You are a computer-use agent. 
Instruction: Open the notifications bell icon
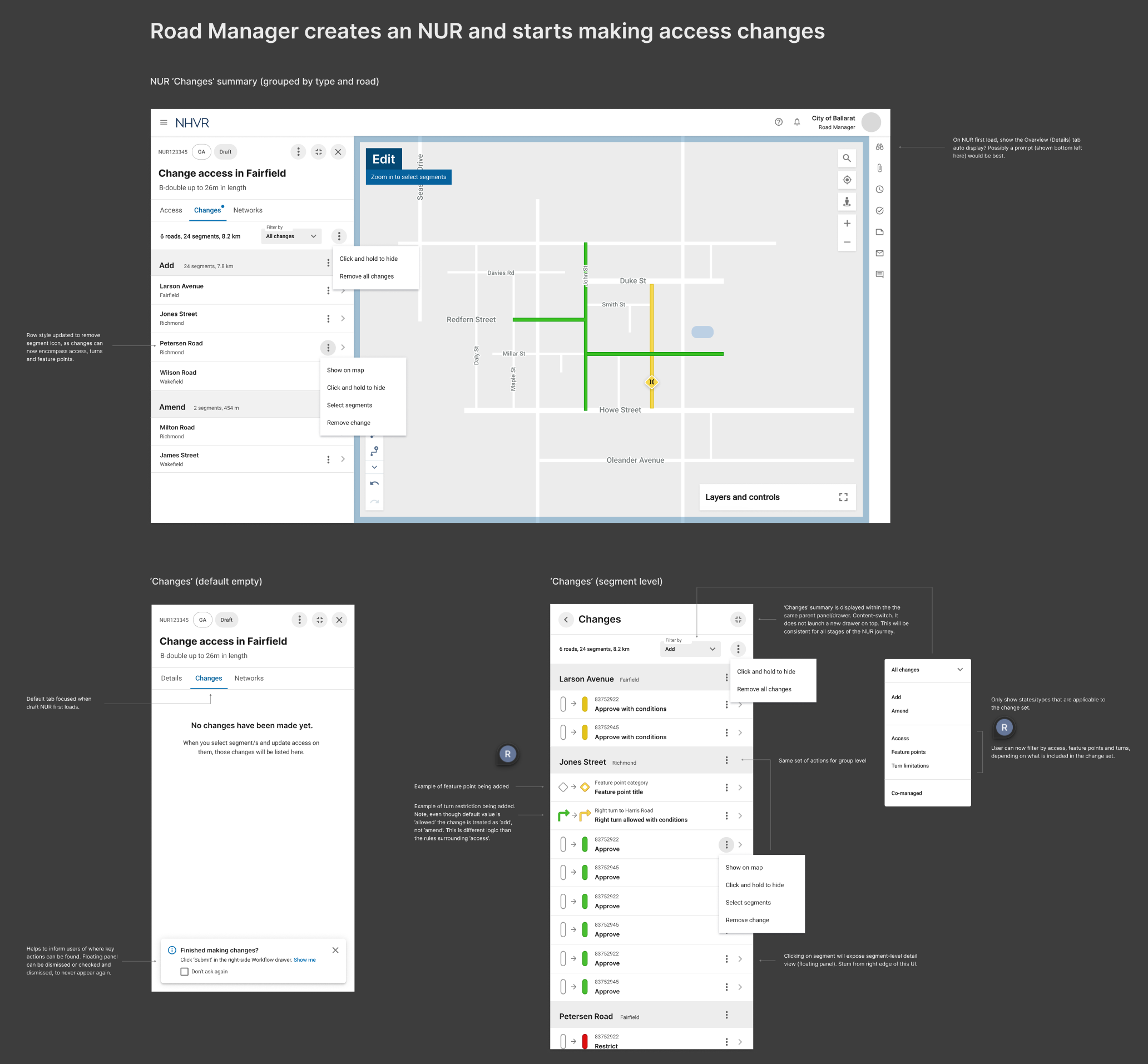tap(796, 122)
